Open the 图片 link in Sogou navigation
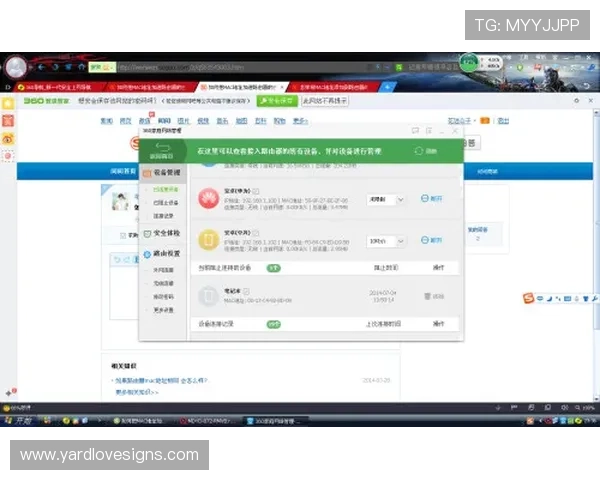The image size is (600, 480). coord(184,121)
